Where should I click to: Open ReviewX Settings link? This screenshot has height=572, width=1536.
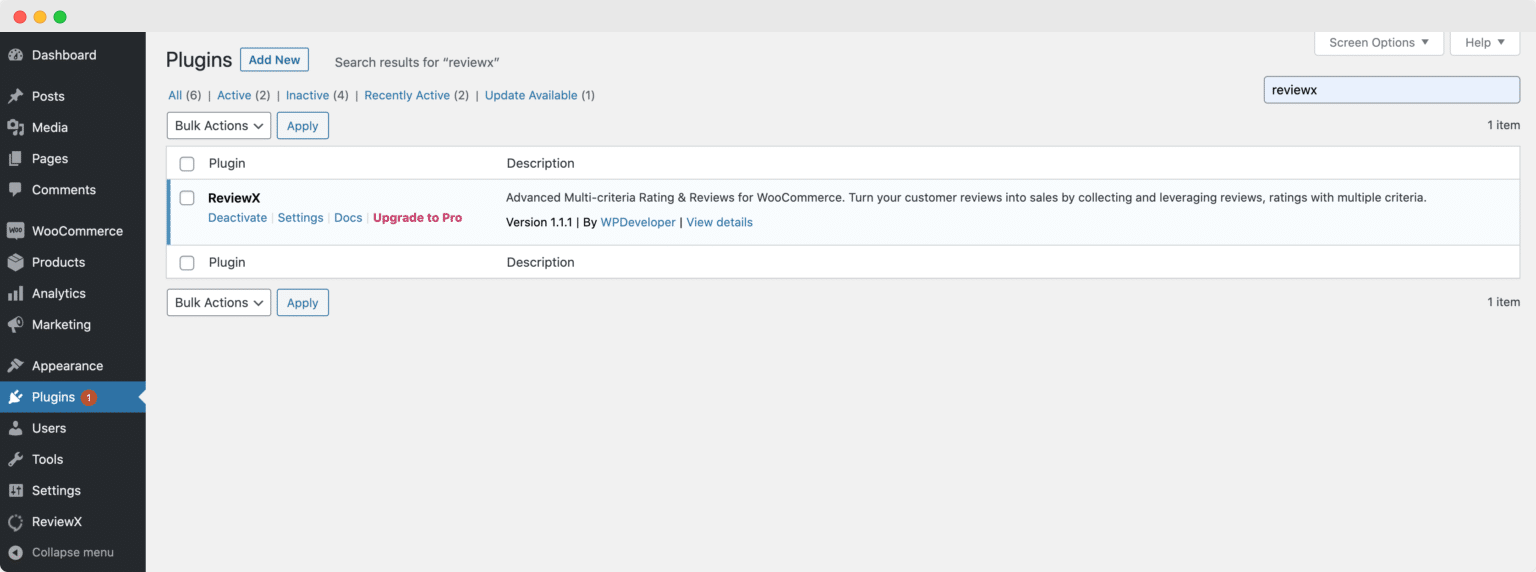[x=300, y=217]
